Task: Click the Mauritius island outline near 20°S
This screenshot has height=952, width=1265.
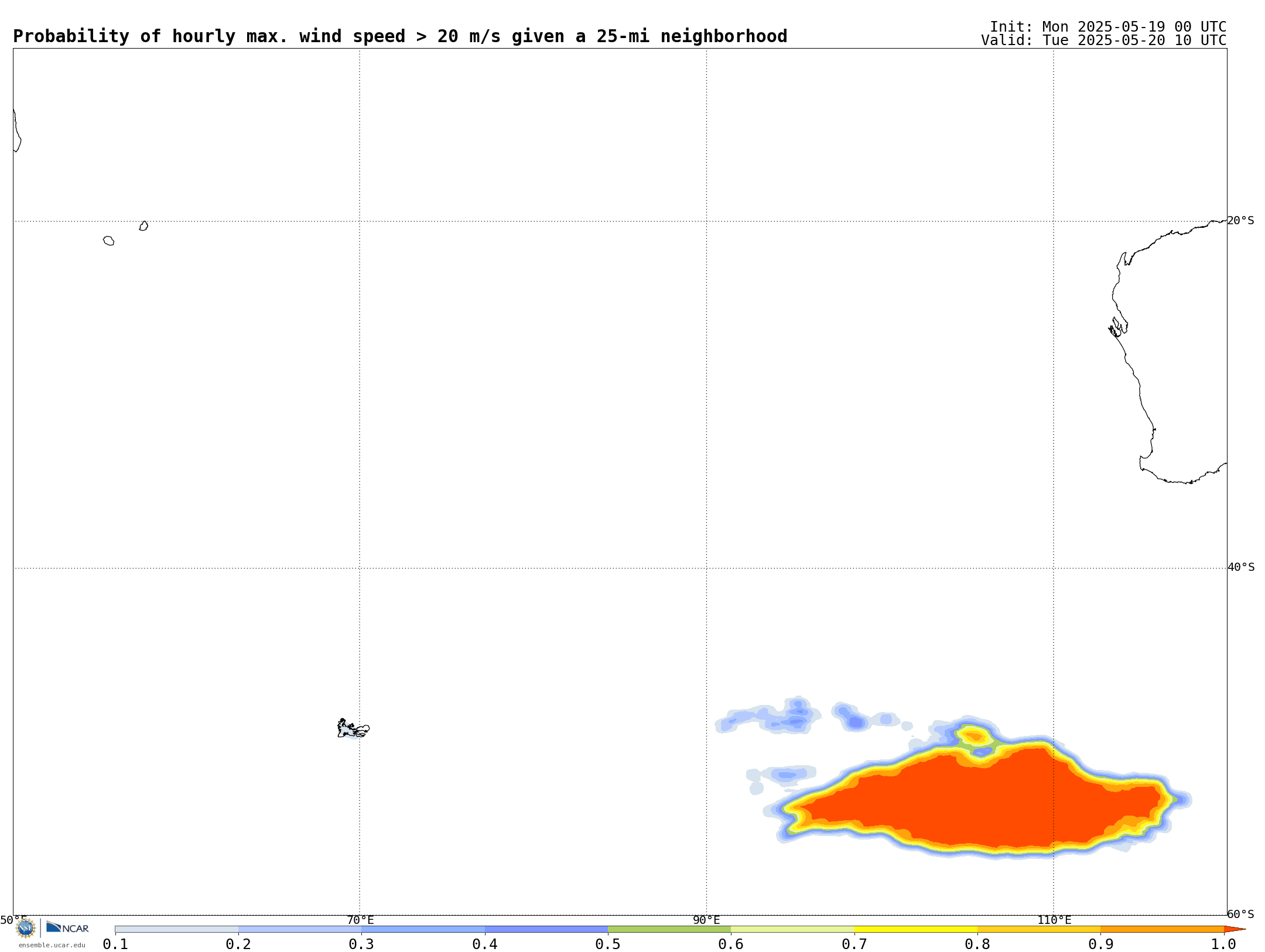Action: point(143,226)
